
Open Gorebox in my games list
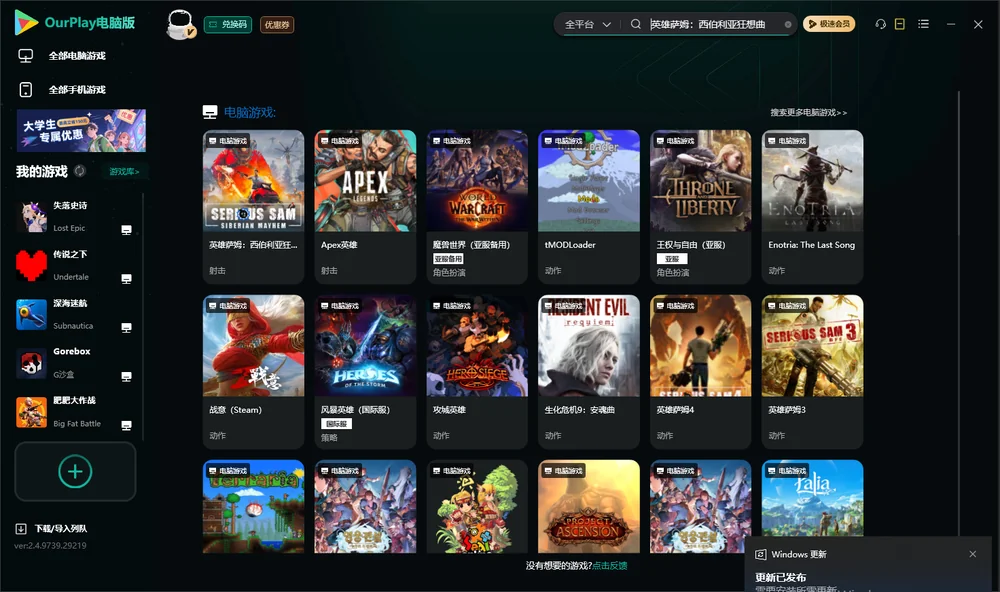pyautogui.click(x=73, y=363)
